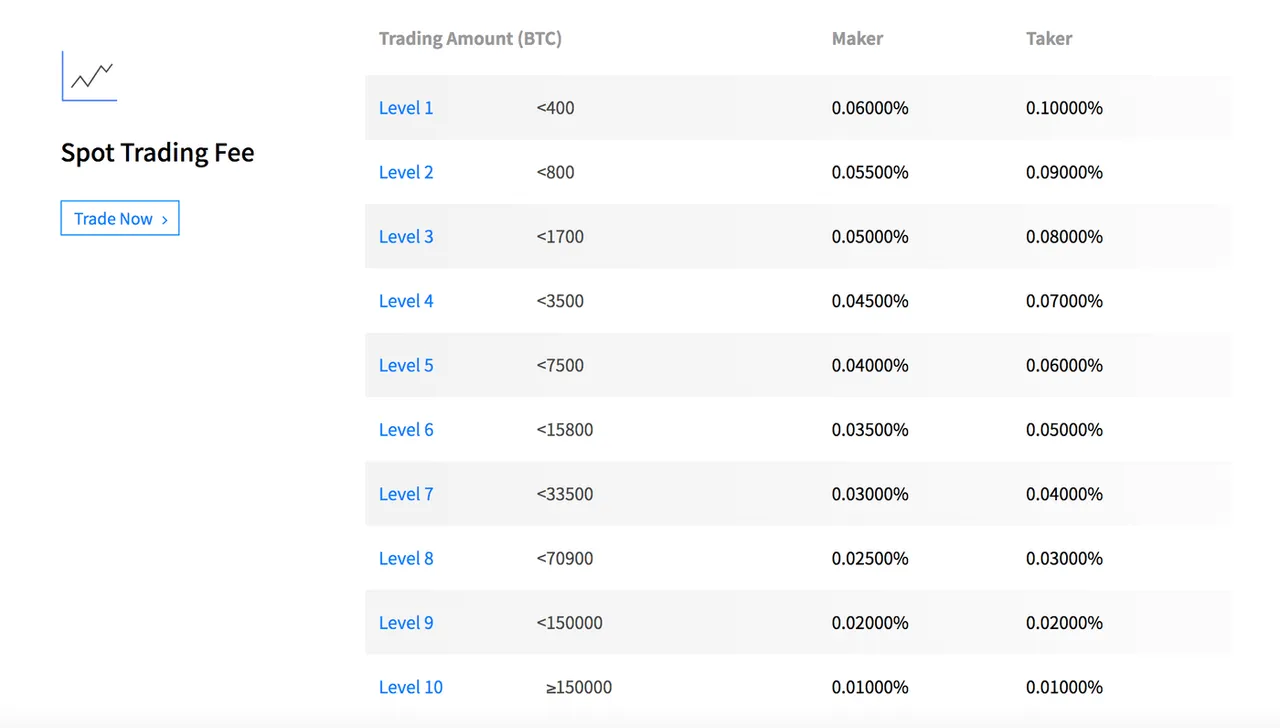The width and height of the screenshot is (1280, 728).
Task: Click the Level 5 link
Action: [406, 365]
